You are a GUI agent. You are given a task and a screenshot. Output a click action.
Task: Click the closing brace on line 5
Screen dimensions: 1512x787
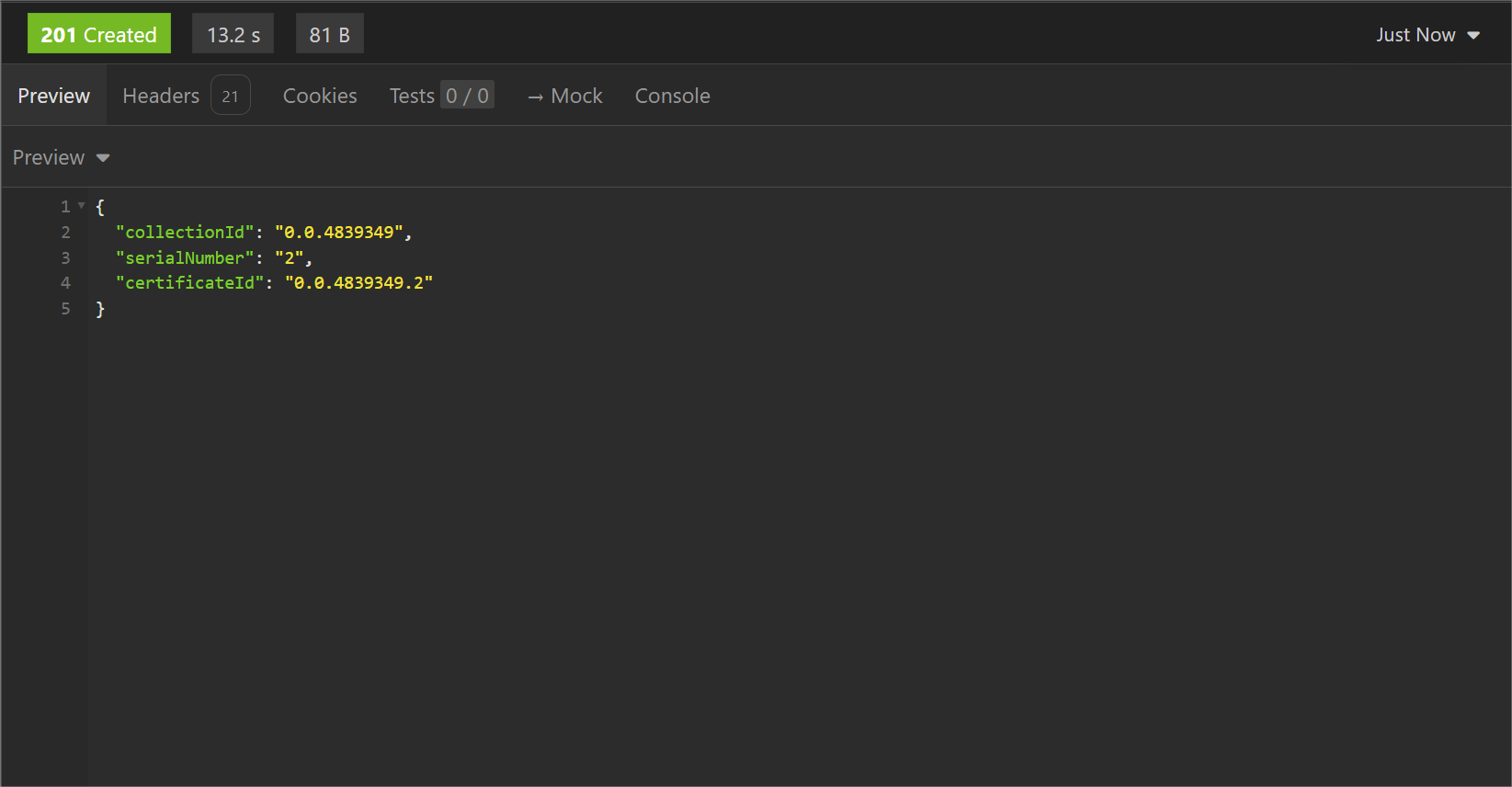pos(100,309)
